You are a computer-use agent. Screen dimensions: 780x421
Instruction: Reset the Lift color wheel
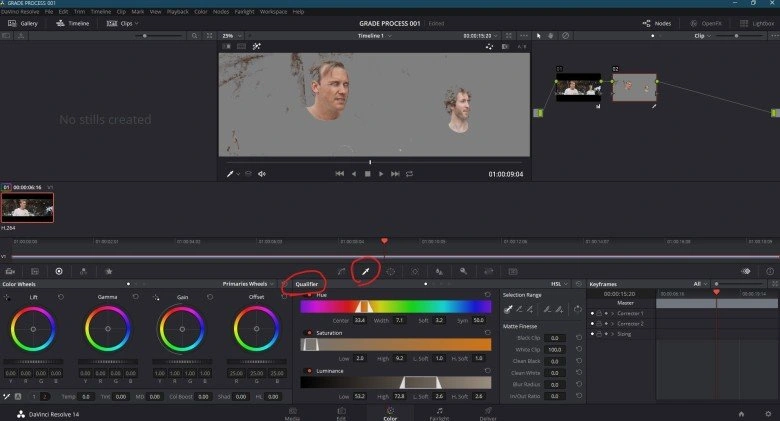pos(61,297)
